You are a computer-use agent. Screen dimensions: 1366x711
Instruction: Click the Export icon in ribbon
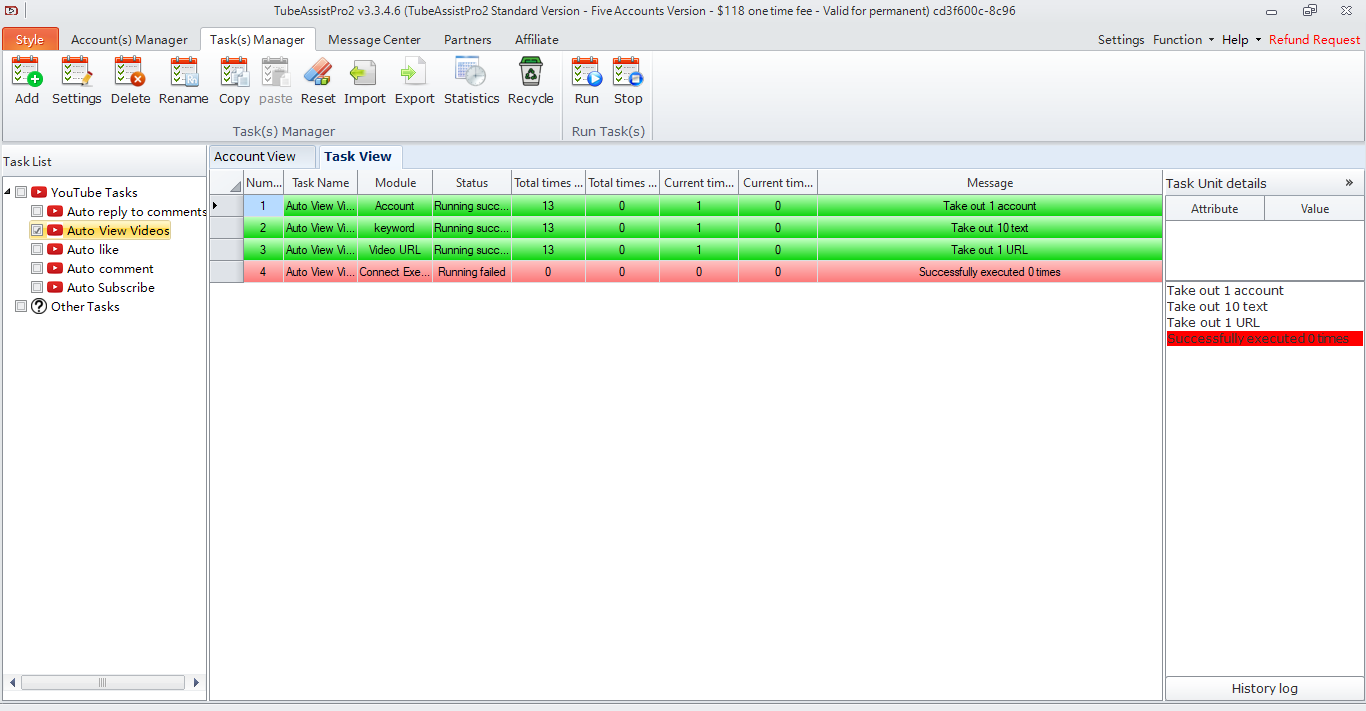click(414, 74)
